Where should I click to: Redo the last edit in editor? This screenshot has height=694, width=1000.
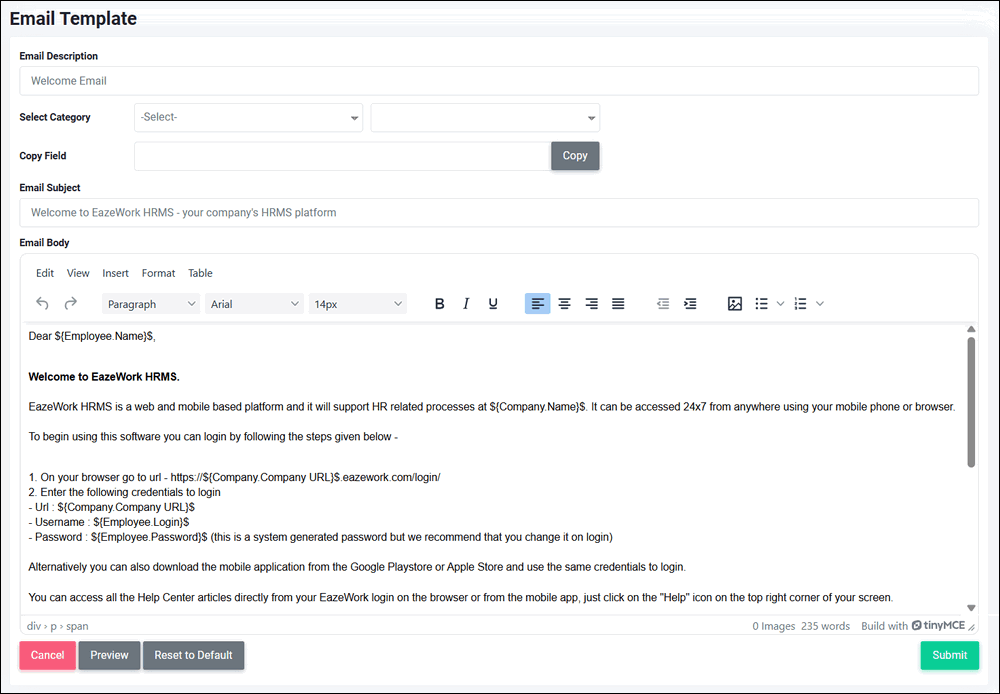[70, 304]
